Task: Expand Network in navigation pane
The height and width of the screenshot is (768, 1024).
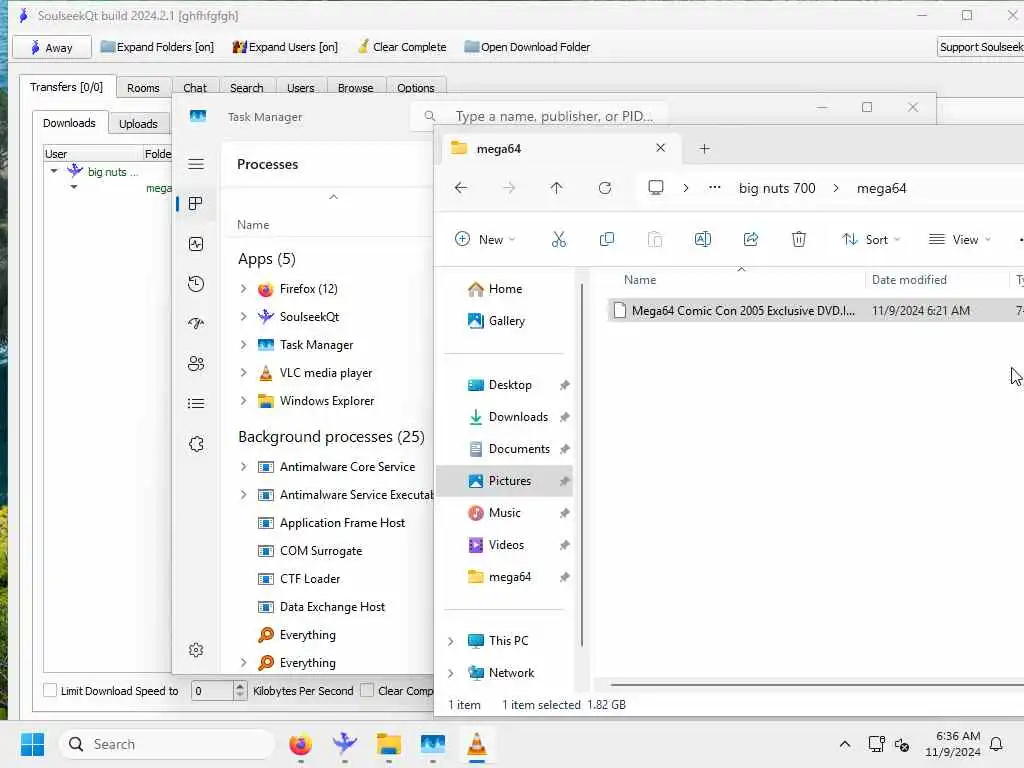Action: pyautogui.click(x=451, y=673)
